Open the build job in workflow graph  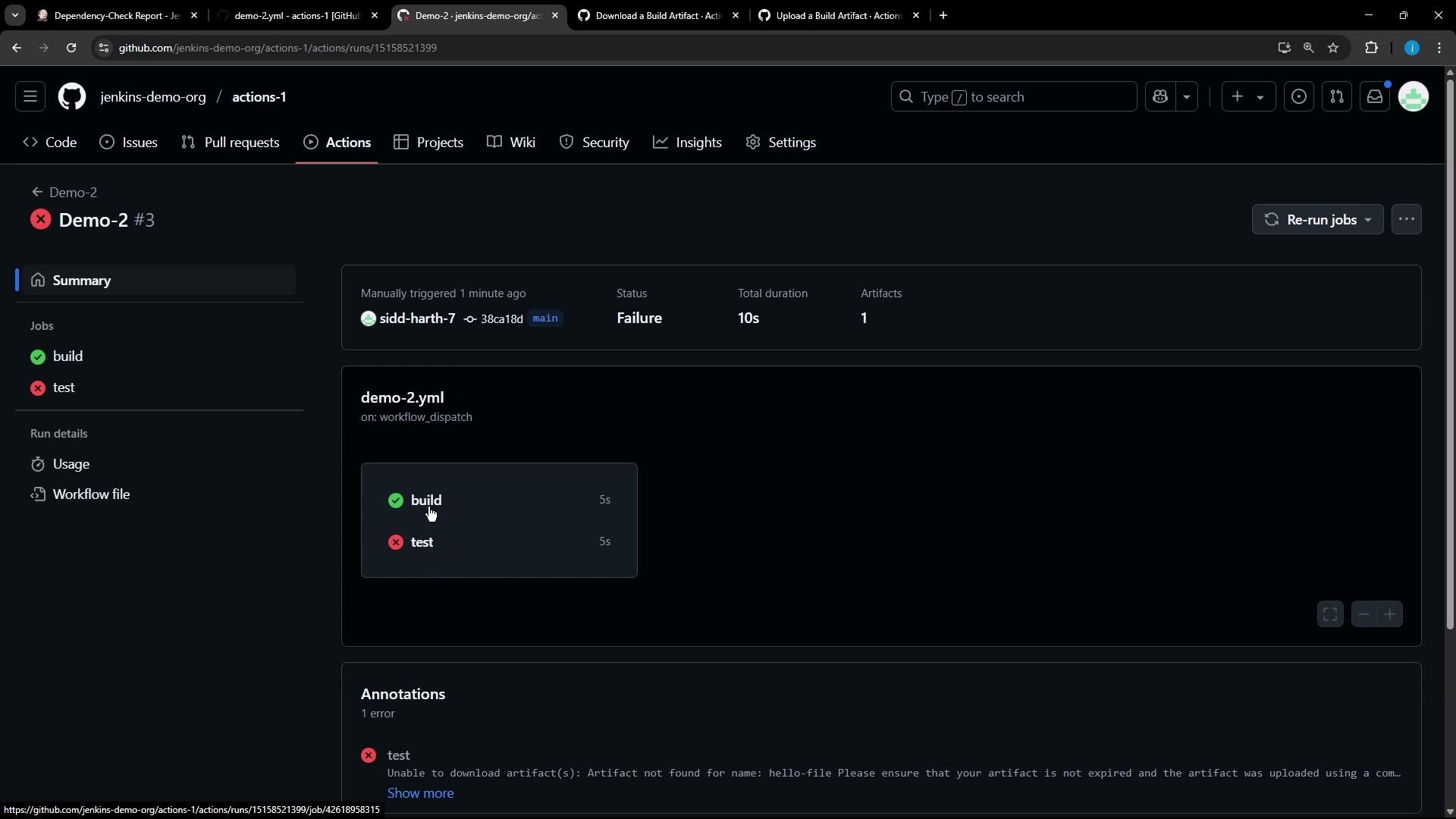click(499, 500)
